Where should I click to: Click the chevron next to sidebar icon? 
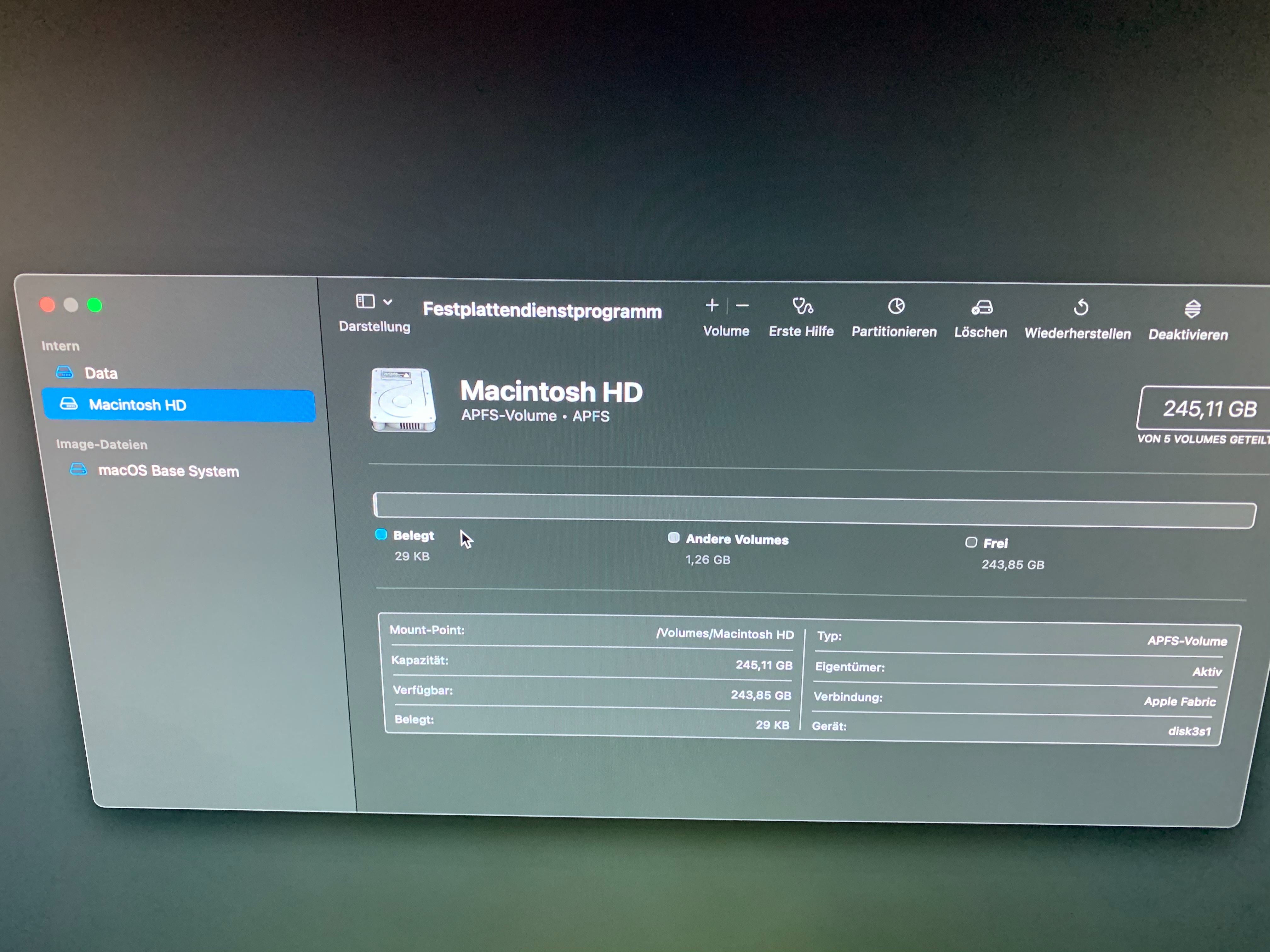[387, 302]
